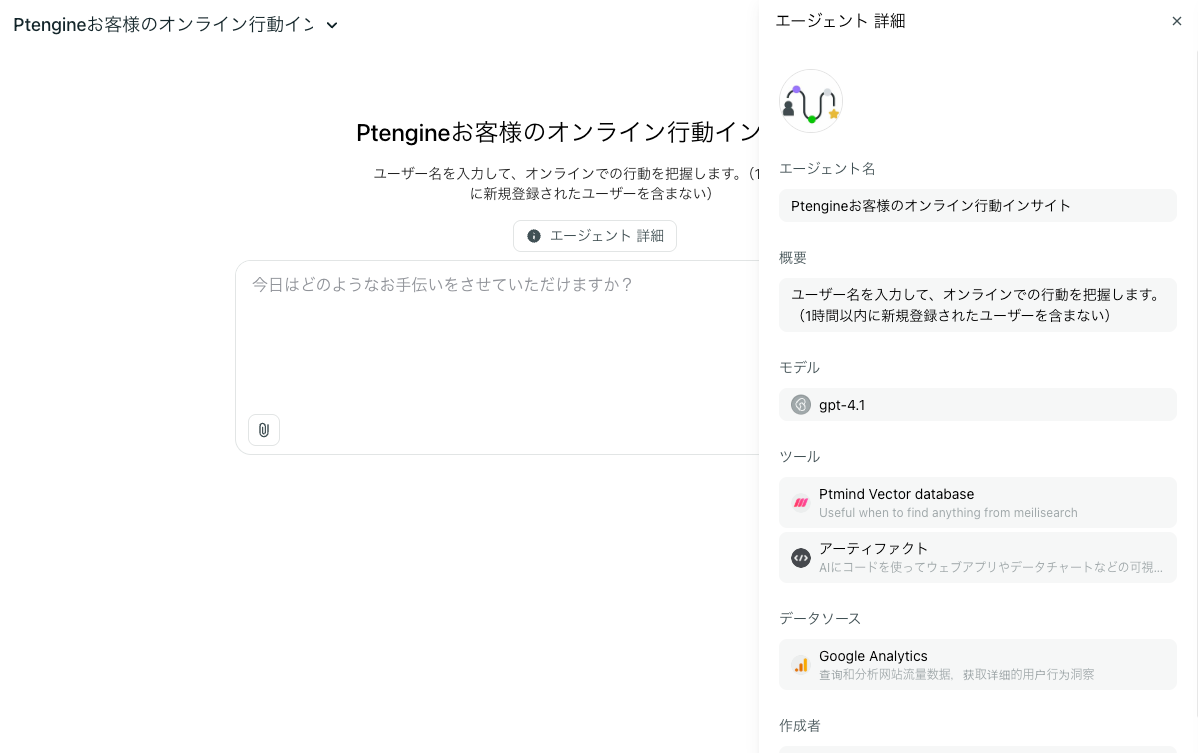Open the エージェント 詳細 button
Screen dimensions: 1198x753
595,236
